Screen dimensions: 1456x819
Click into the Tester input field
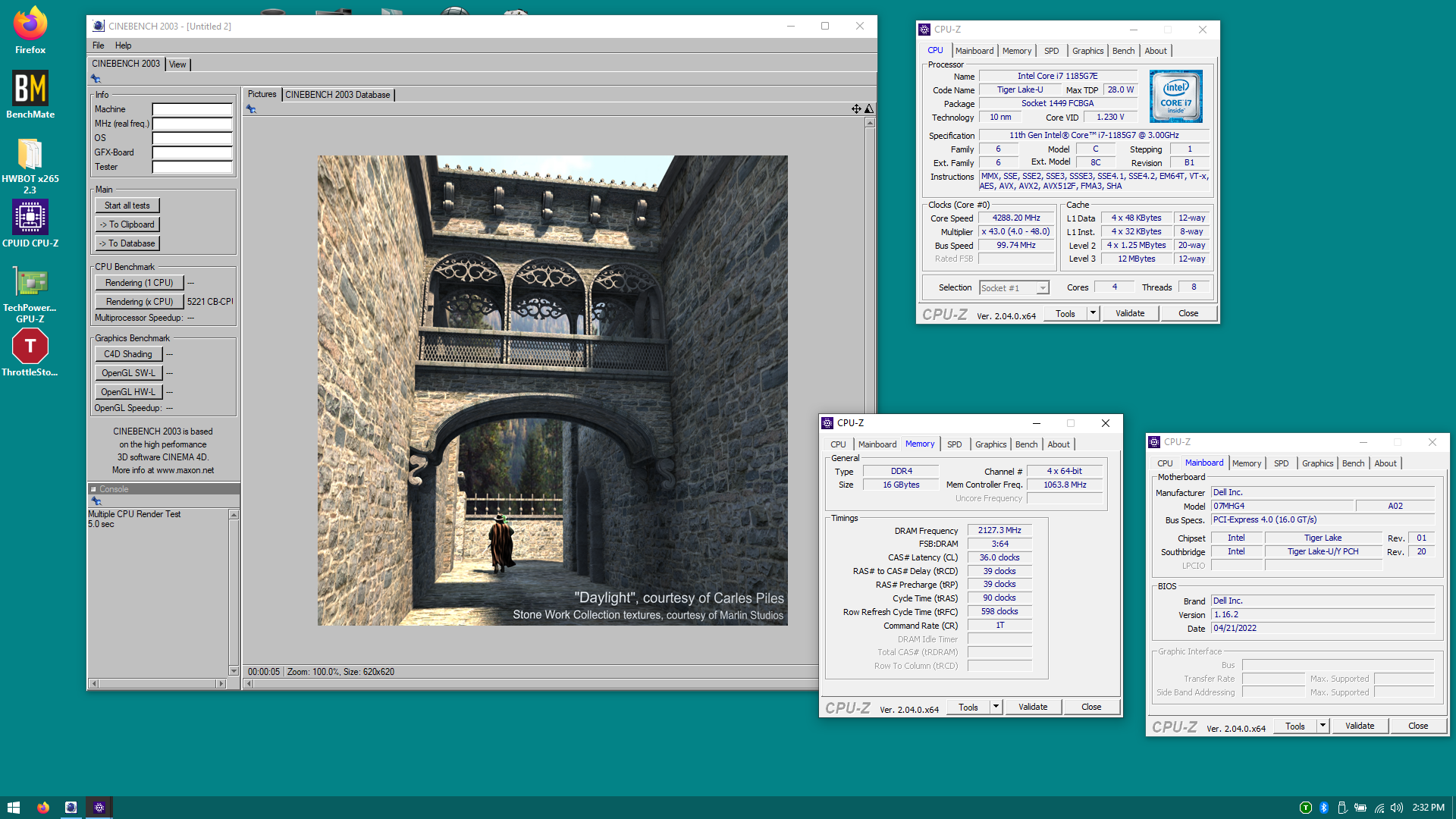(x=192, y=167)
